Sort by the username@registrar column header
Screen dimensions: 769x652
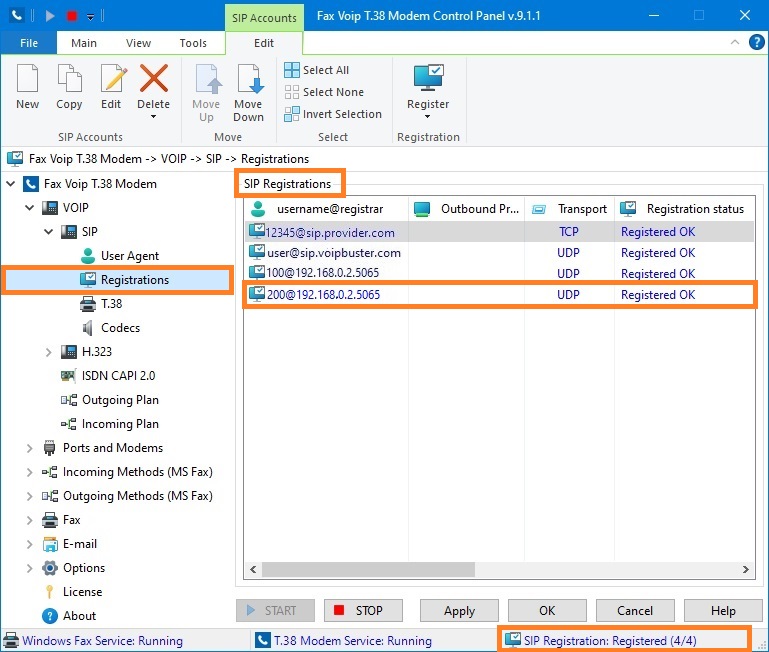(326, 209)
